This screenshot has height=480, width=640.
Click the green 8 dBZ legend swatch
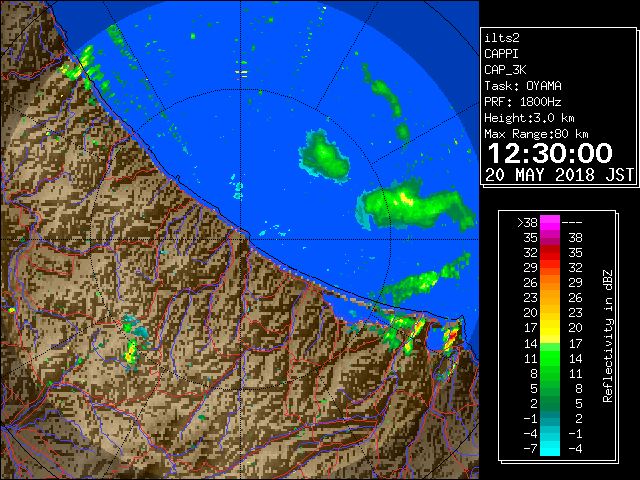pyautogui.click(x=550, y=373)
